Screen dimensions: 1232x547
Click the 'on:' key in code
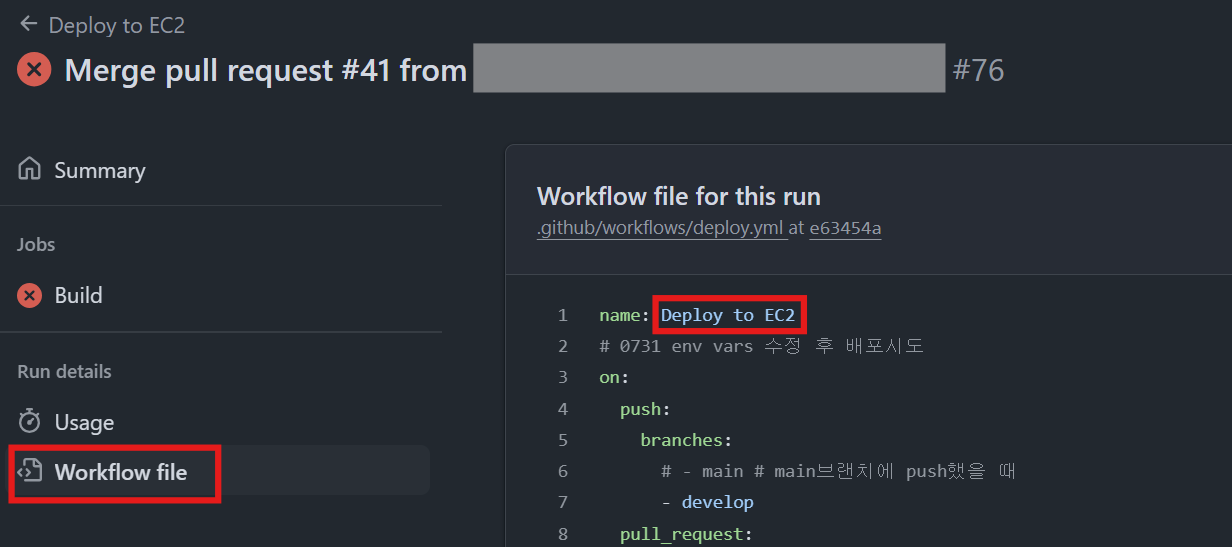click(x=614, y=377)
